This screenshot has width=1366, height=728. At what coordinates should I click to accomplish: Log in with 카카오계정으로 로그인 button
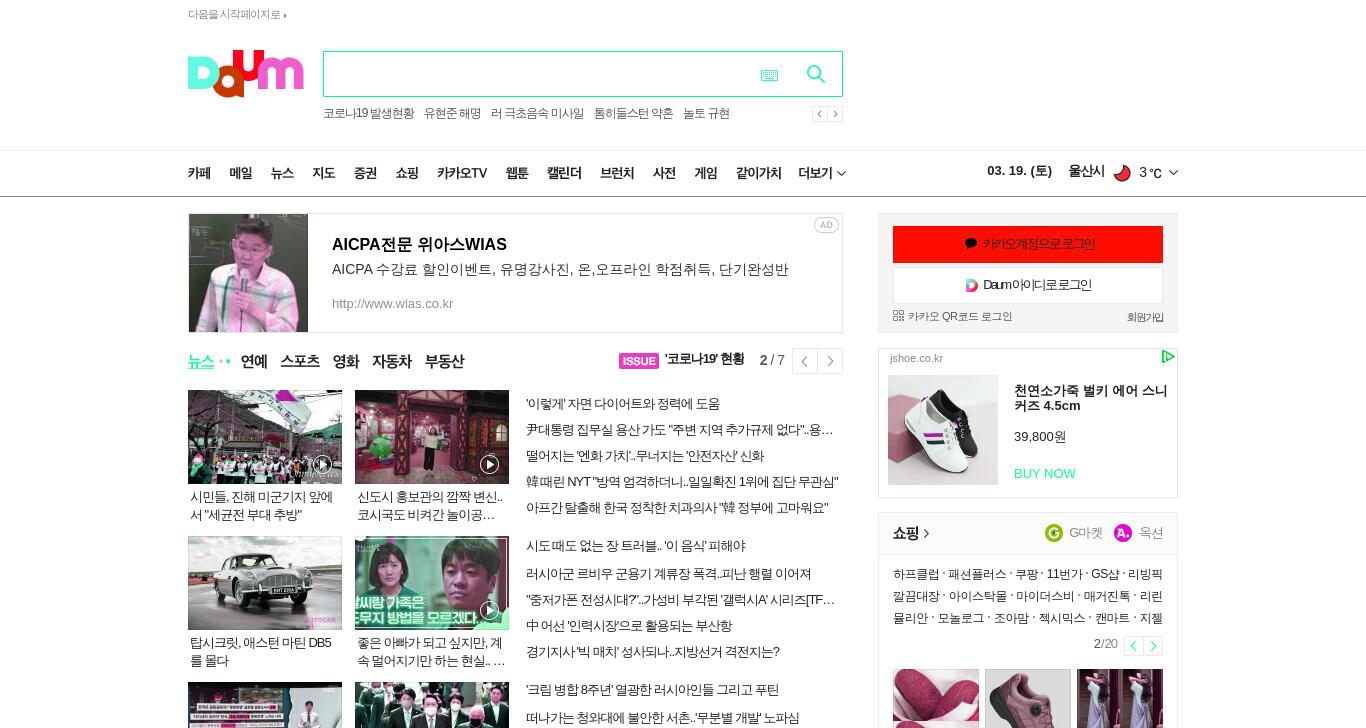[x=1028, y=244]
